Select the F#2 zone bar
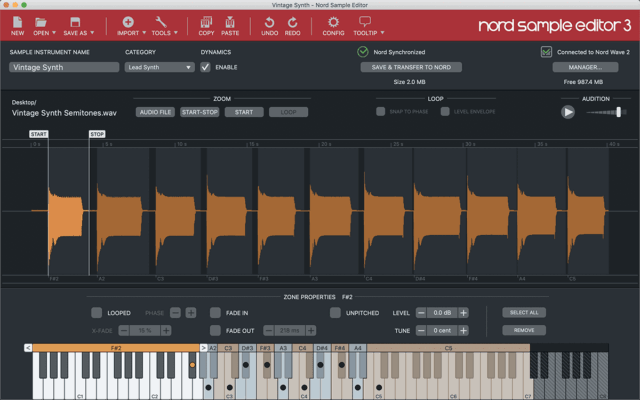This screenshot has width=640, height=400. click(x=116, y=348)
